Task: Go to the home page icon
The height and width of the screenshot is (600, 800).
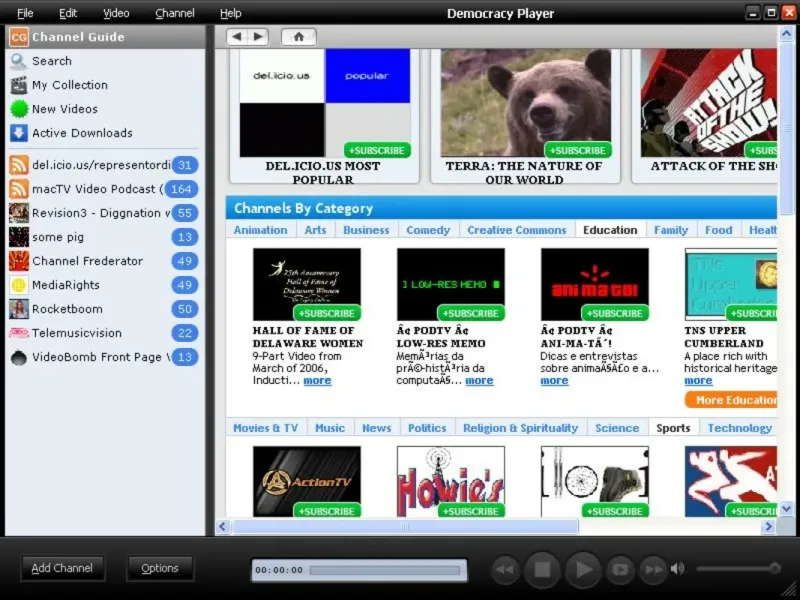Action: (299, 37)
